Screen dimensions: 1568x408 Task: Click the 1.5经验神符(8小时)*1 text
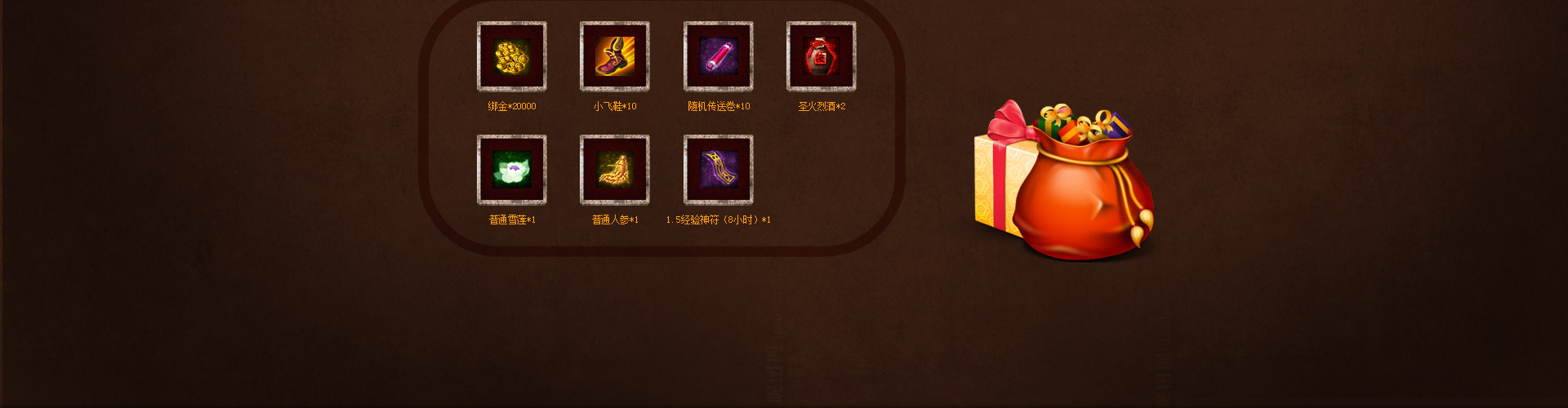coord(719,220)
